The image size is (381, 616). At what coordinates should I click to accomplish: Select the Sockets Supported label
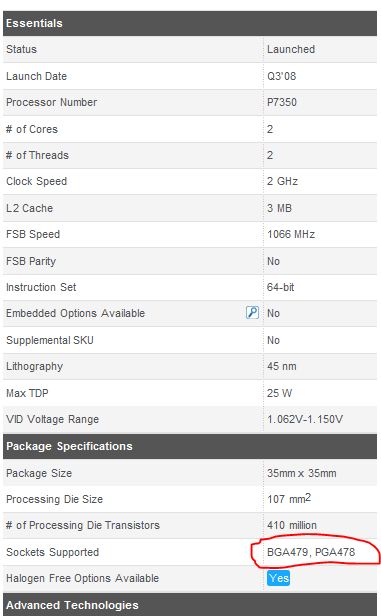pos(52,552)
